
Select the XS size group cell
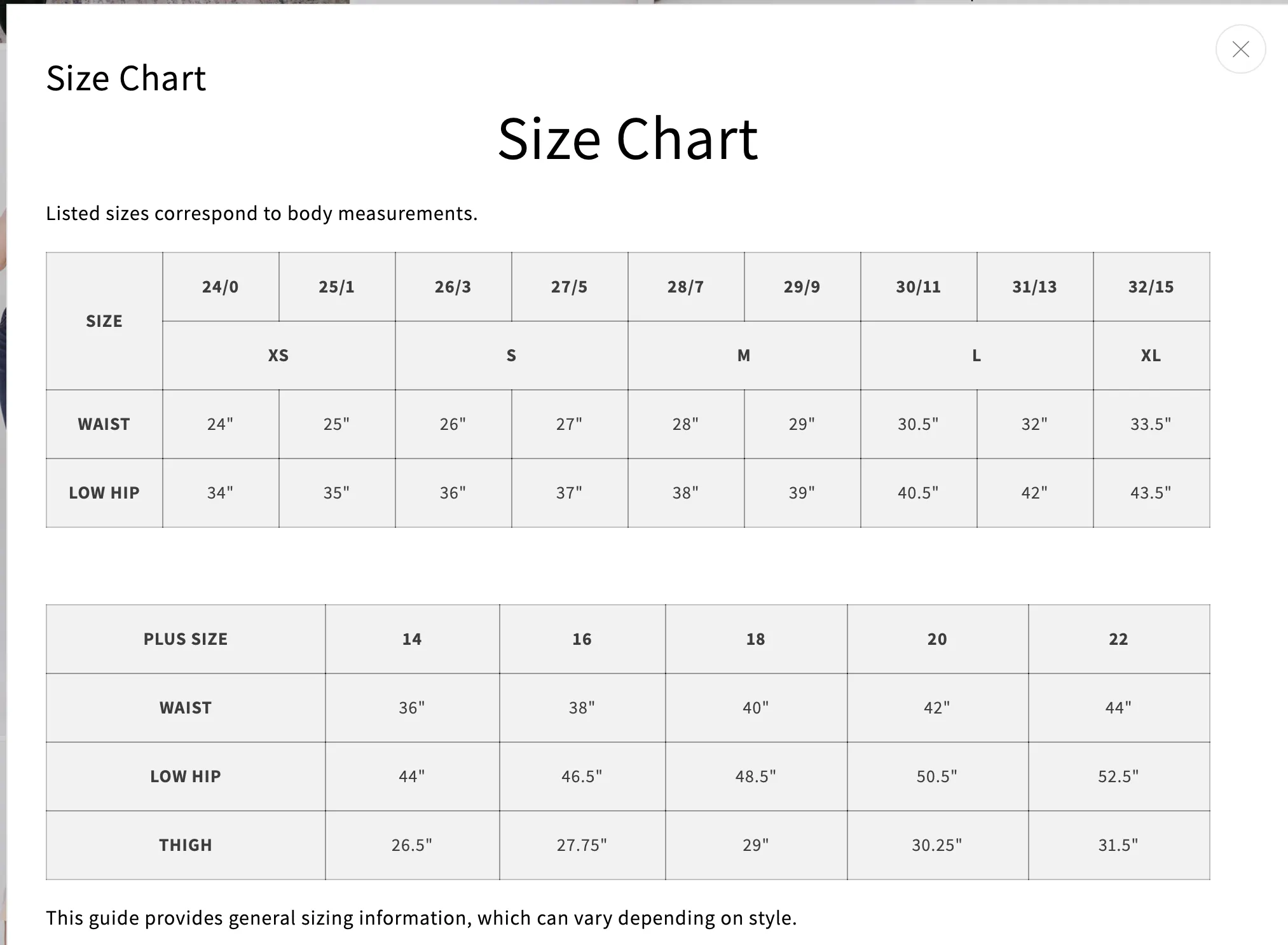(278, 355)
